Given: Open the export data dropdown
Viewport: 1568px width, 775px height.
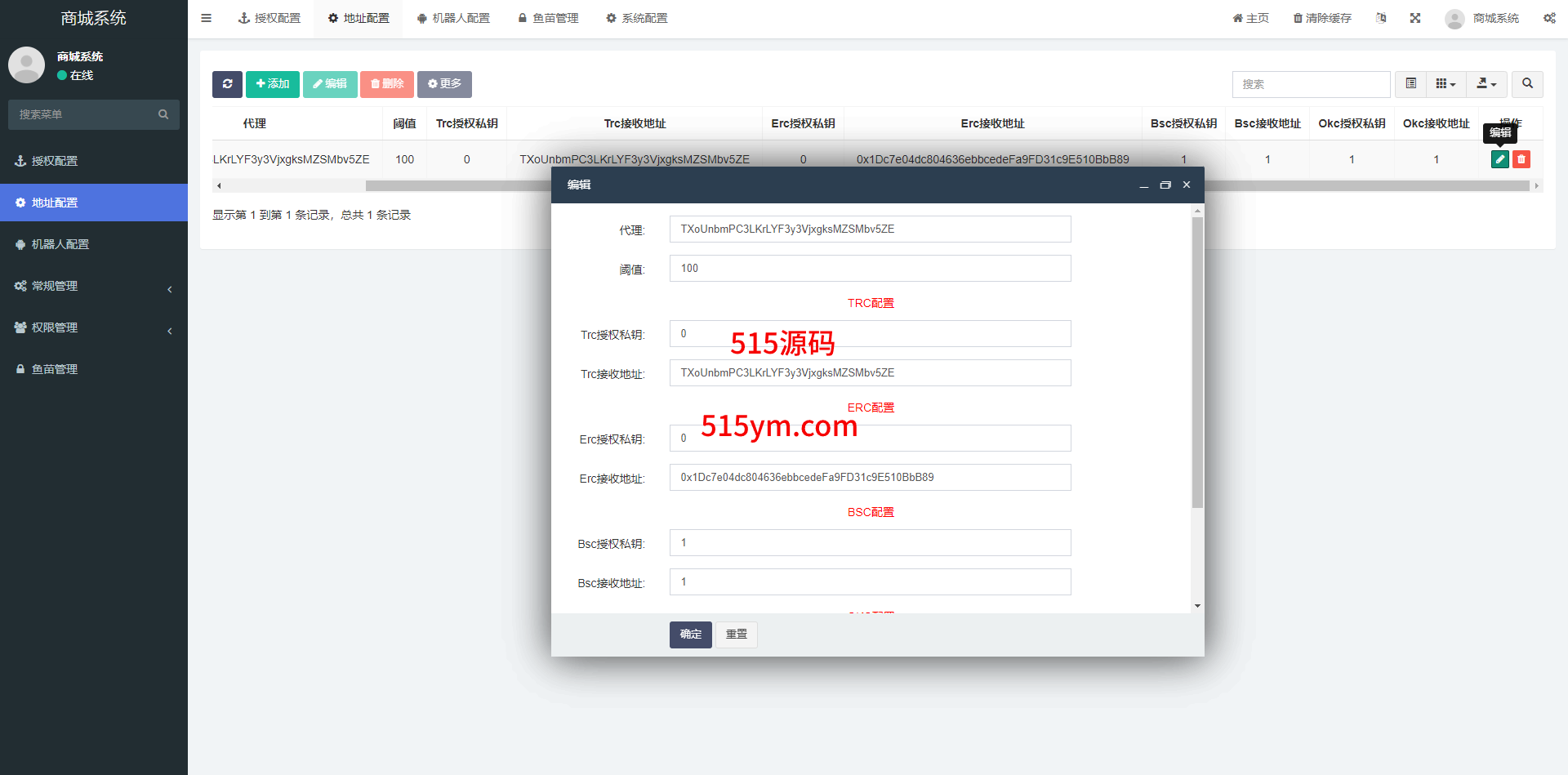Looking at the screenshot, I should [x=1486, y=84].
